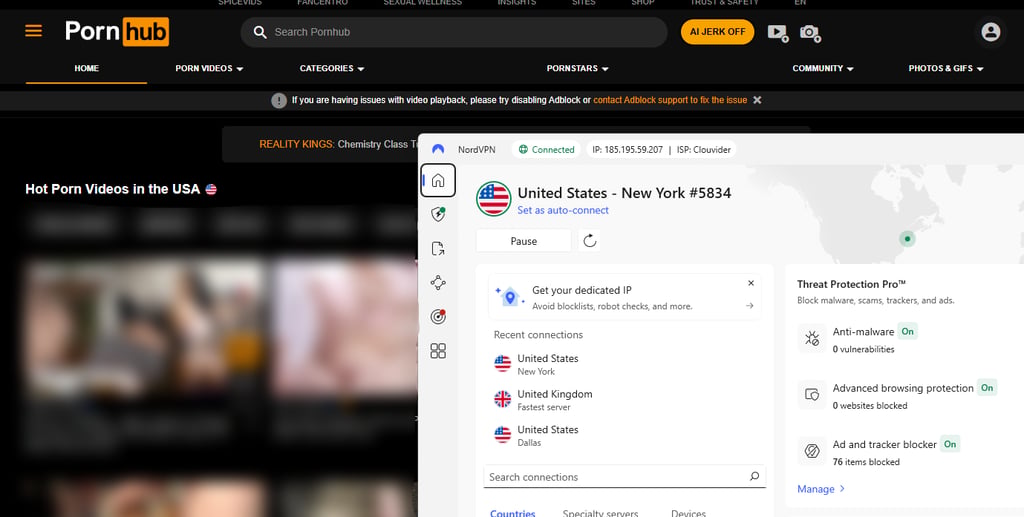This screenshot has height=517, width=1024.
Task: Click Set as auto-connect link
Action: 563,210
